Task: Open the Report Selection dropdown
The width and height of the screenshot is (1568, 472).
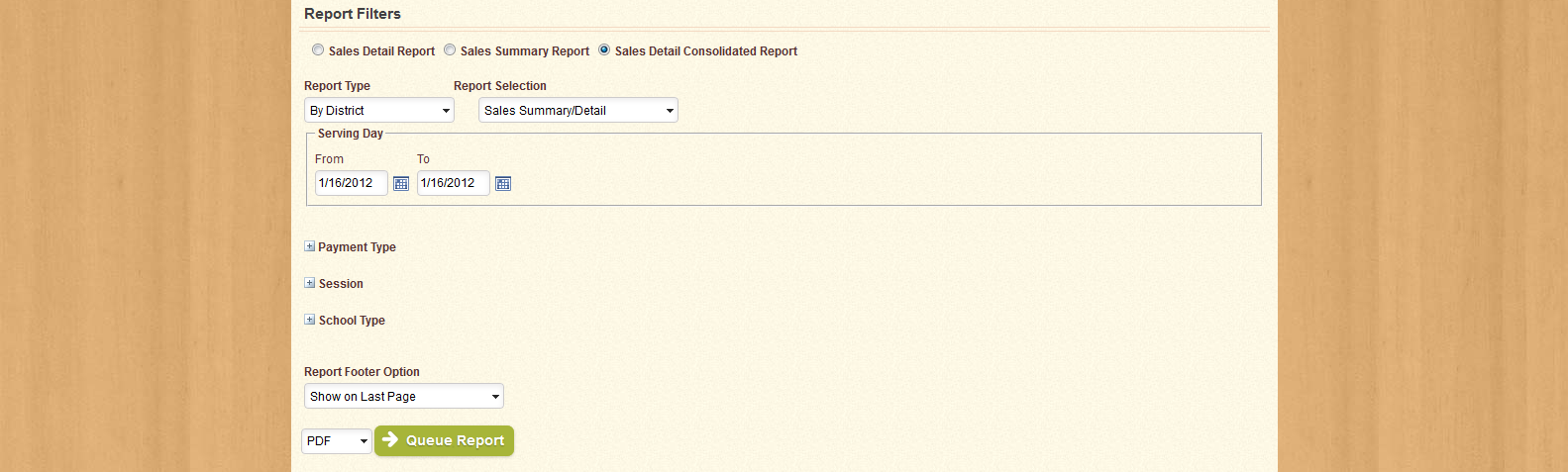Action: 578,111
